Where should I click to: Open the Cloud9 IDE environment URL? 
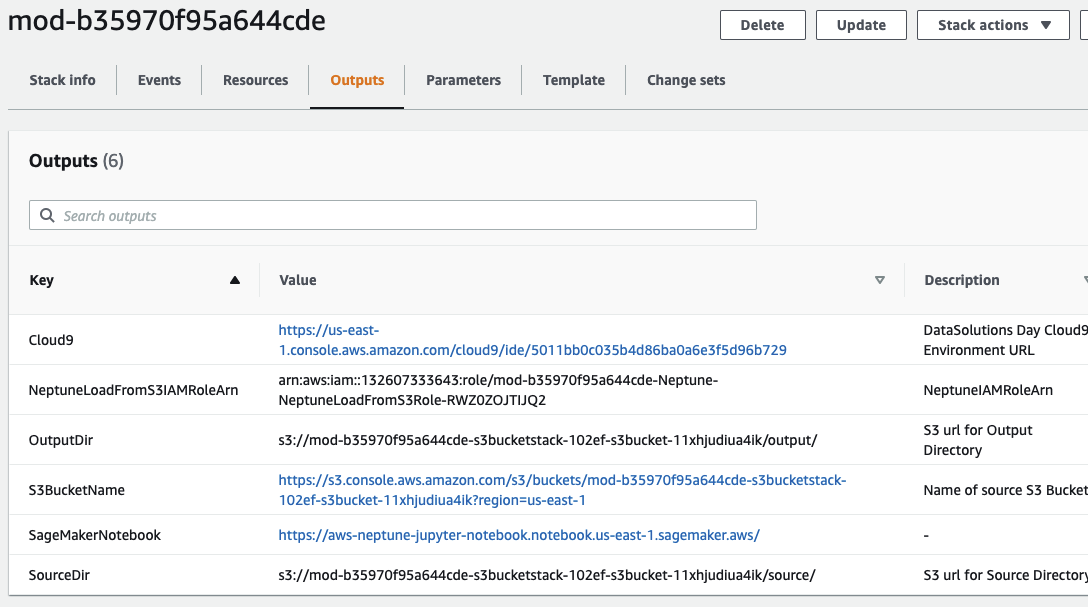click(x=532, y=350)
